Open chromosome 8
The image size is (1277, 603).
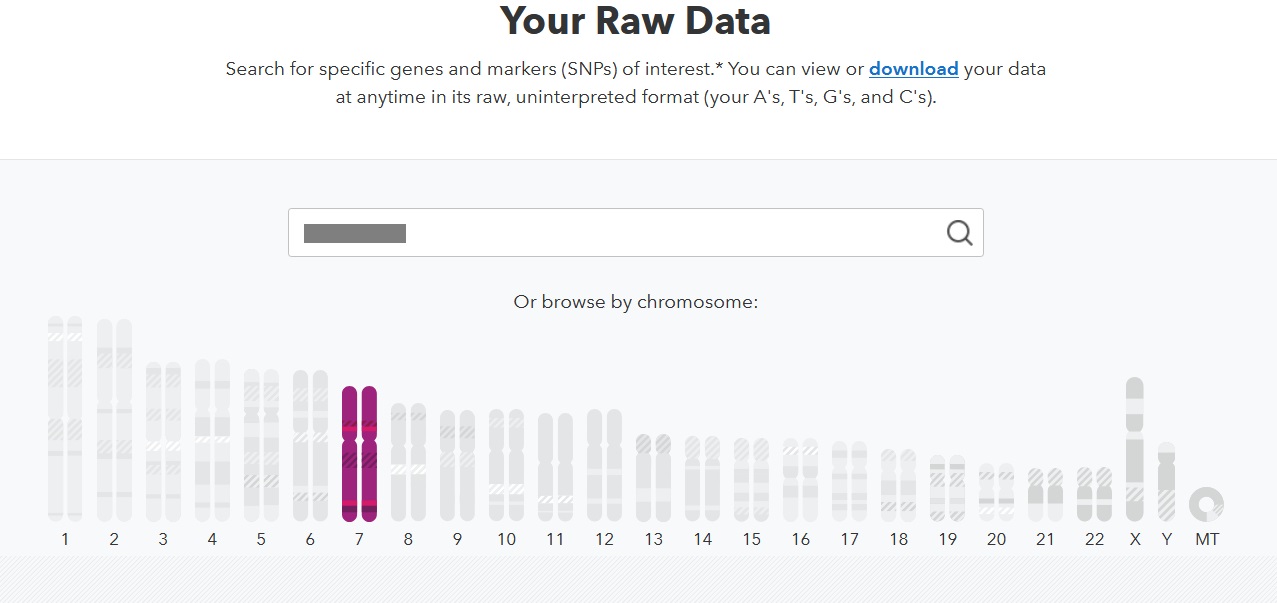[408, 460]
